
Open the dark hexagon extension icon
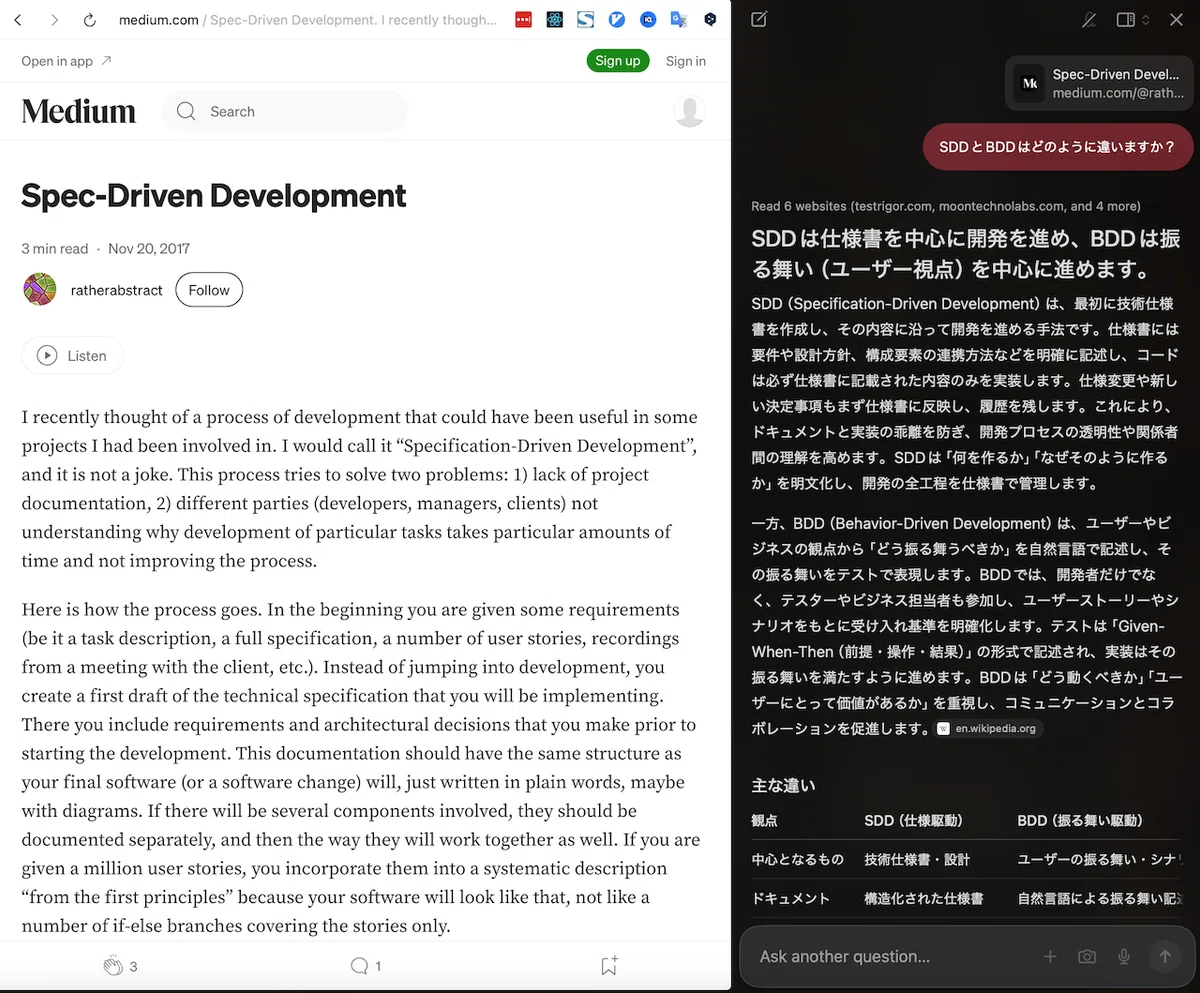710,20
